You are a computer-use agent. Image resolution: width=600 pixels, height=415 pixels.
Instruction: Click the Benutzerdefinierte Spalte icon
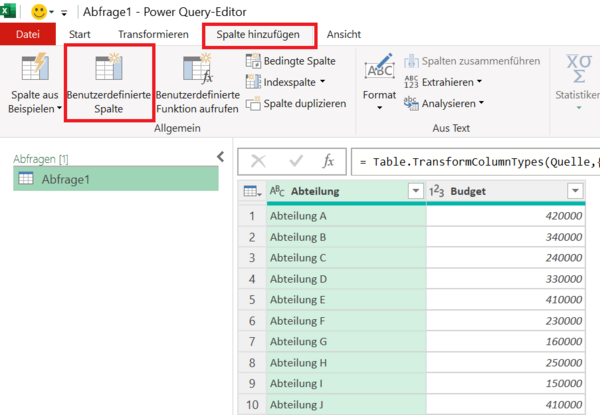tap(107, 70)
